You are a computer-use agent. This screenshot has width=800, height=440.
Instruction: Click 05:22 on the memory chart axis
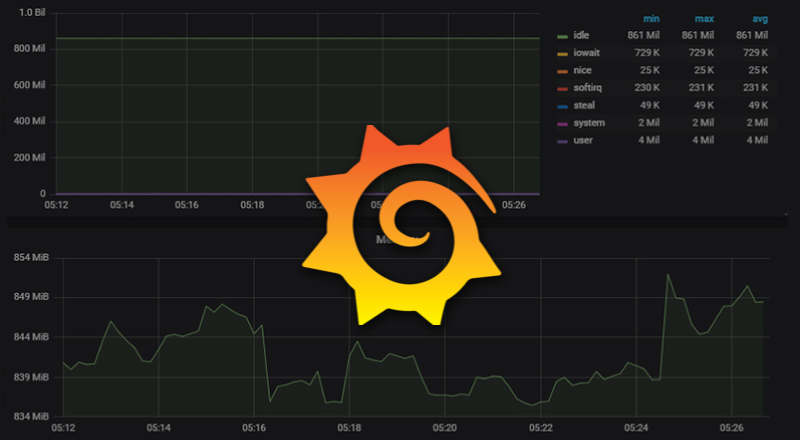pyautogui.click(x=540, y=428)
